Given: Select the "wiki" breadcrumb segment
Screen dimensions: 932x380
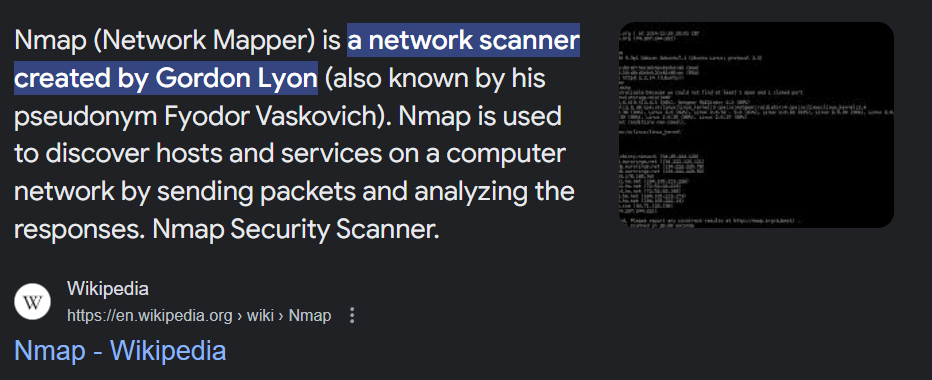Looking at the screenshot, I should pos(262,315).
